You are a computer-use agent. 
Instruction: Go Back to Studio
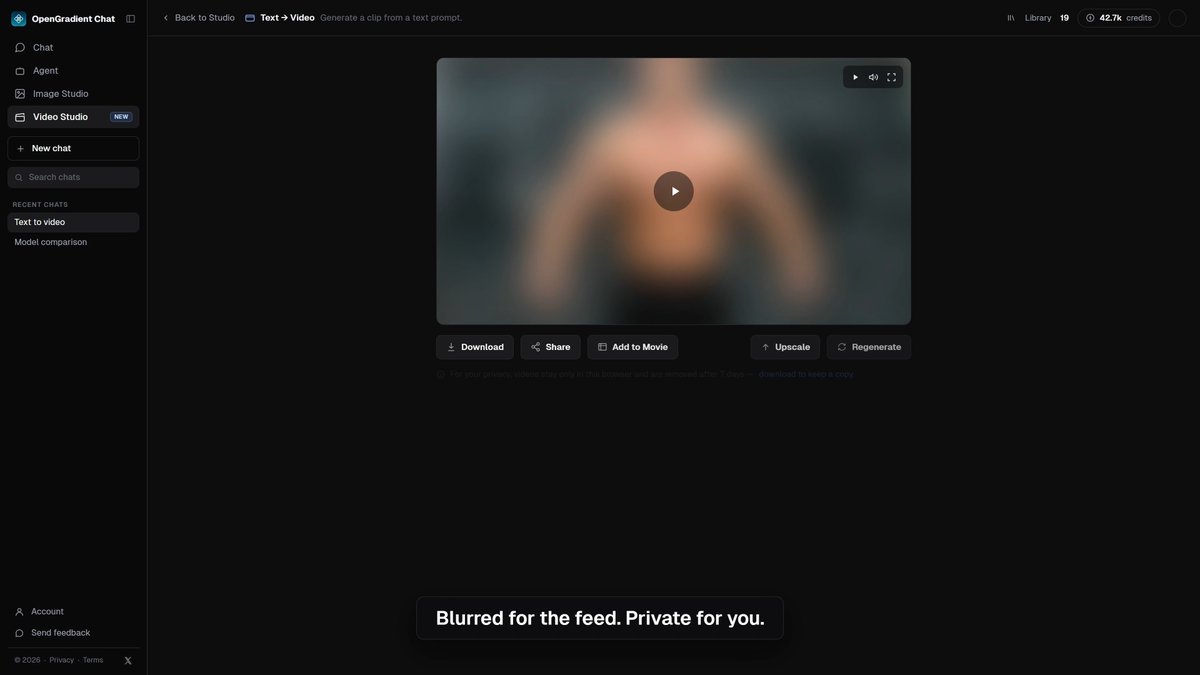(x=199, y=18)
